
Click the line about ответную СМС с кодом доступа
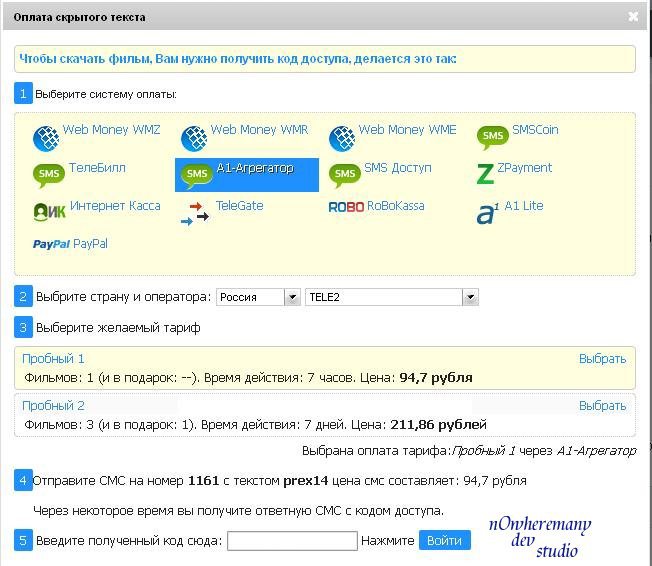point(238,511)
